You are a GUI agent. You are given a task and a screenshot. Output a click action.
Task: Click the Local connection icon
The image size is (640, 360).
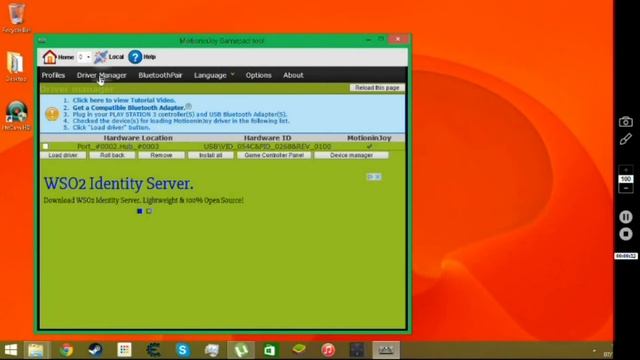click(100, 57)
